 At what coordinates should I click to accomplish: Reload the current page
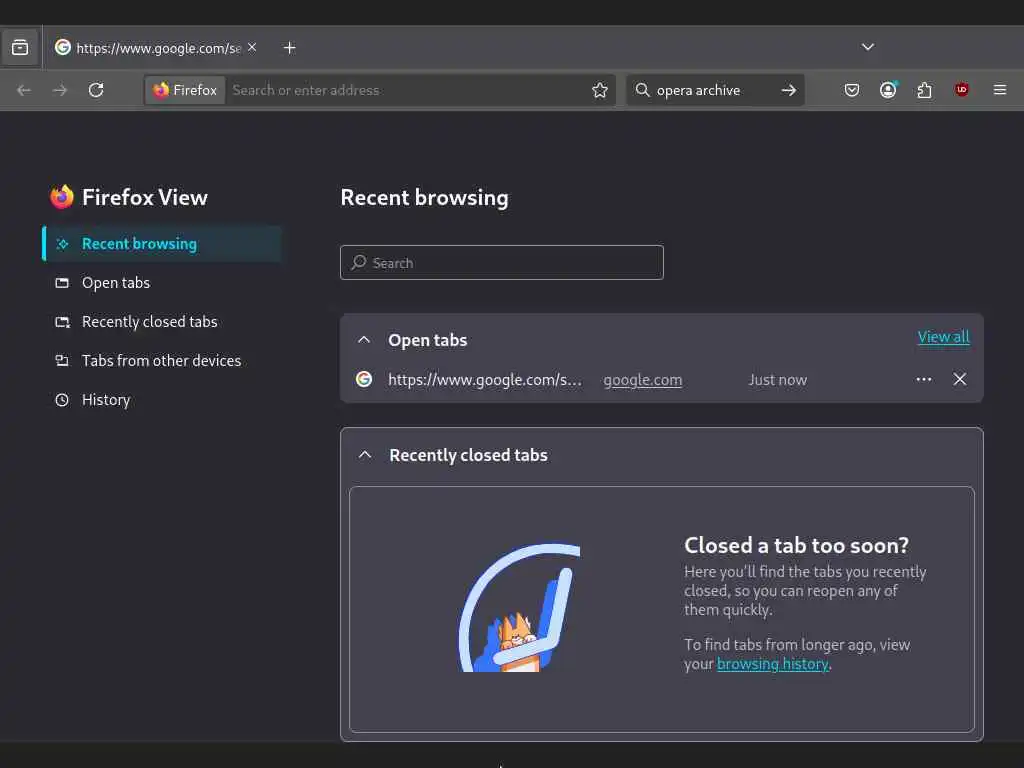96,90
